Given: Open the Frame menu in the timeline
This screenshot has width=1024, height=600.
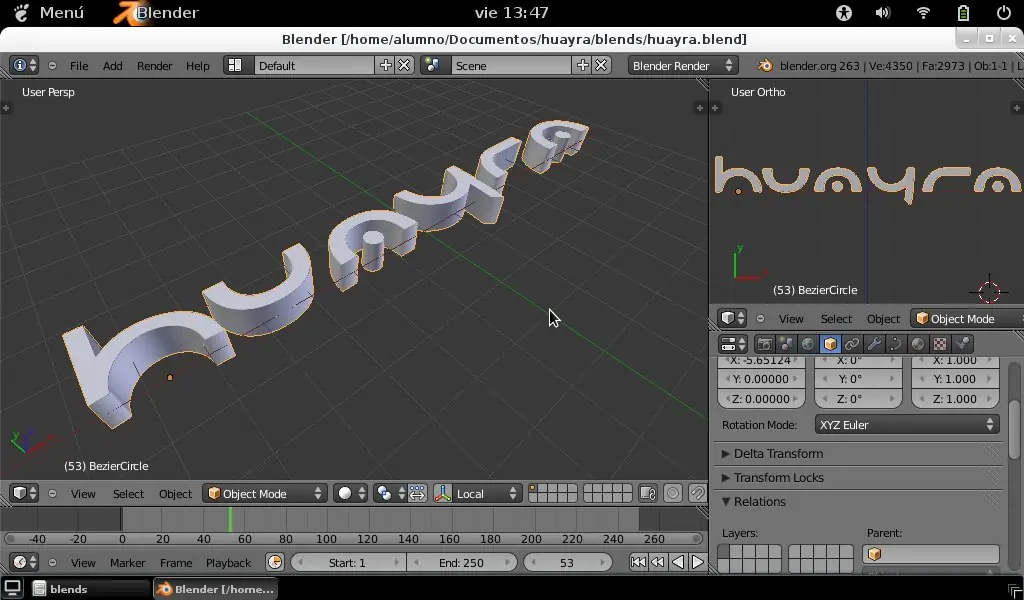Looking at the screenshot, I should [x=176, y=562].
